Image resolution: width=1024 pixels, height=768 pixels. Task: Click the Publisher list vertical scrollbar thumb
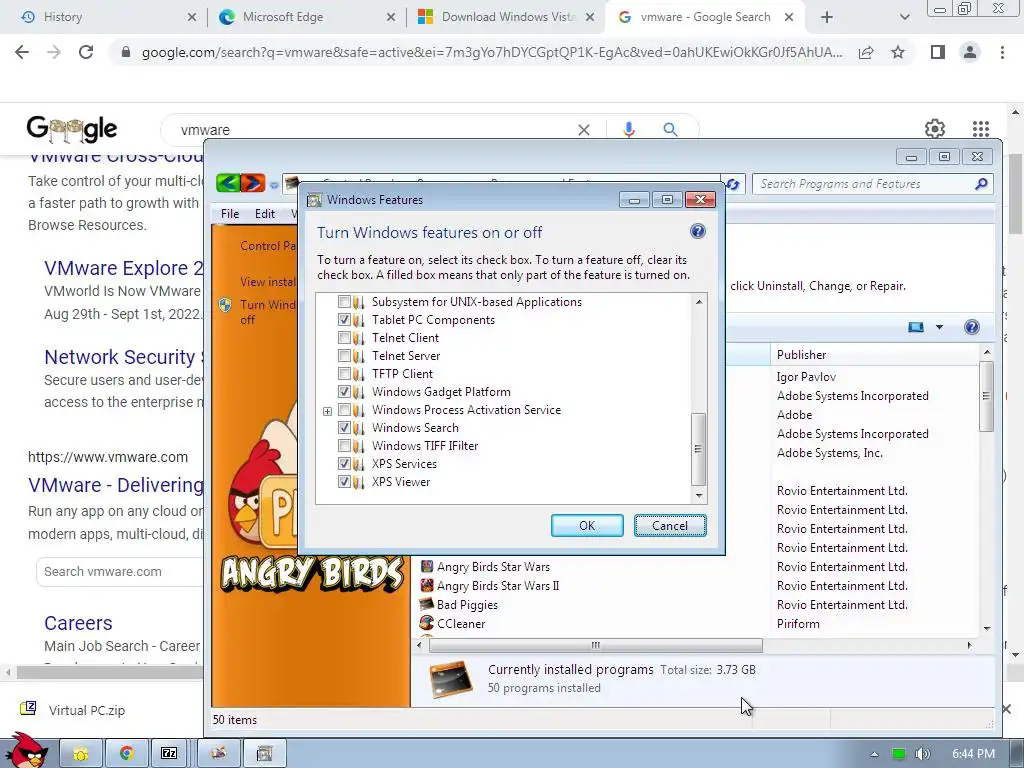click(x=986, y=396)
